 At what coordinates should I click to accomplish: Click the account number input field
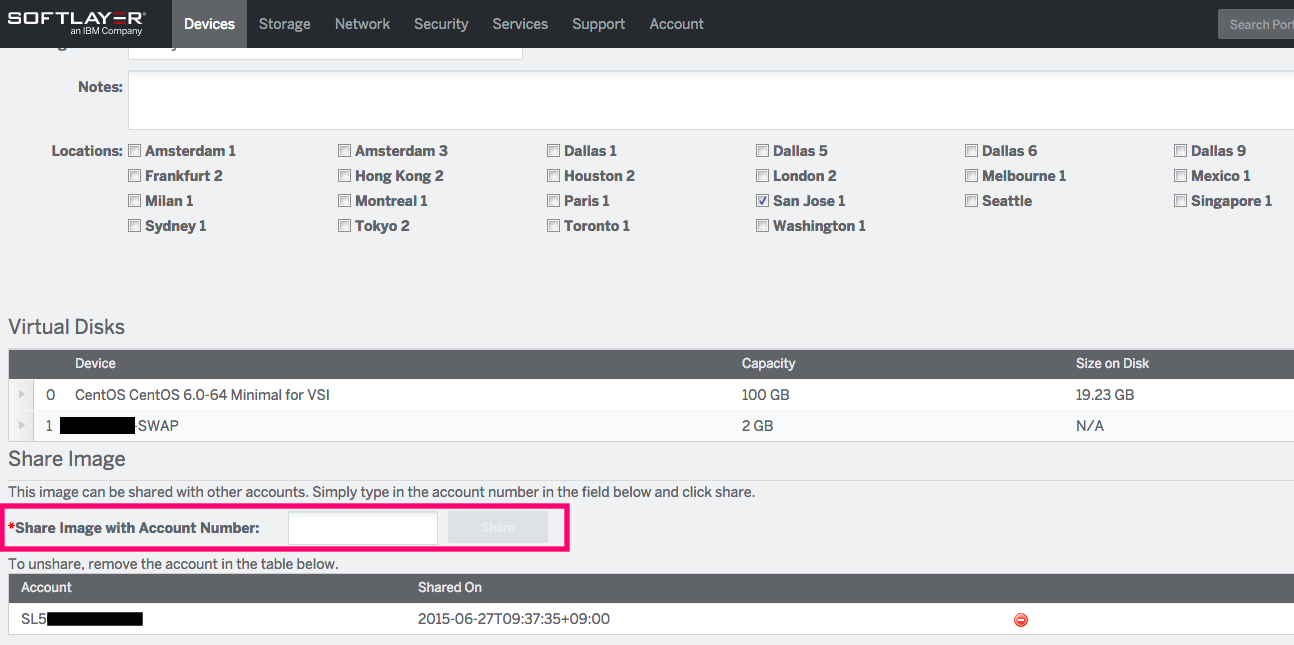click(x=362, y=527)
